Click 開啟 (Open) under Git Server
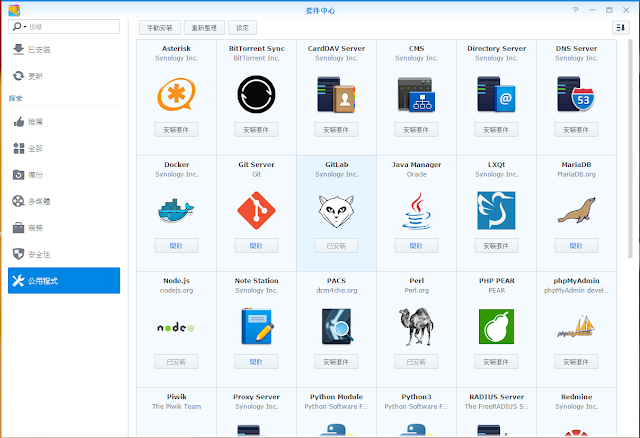This screenshot has height=438, width=640. (256, 246)
